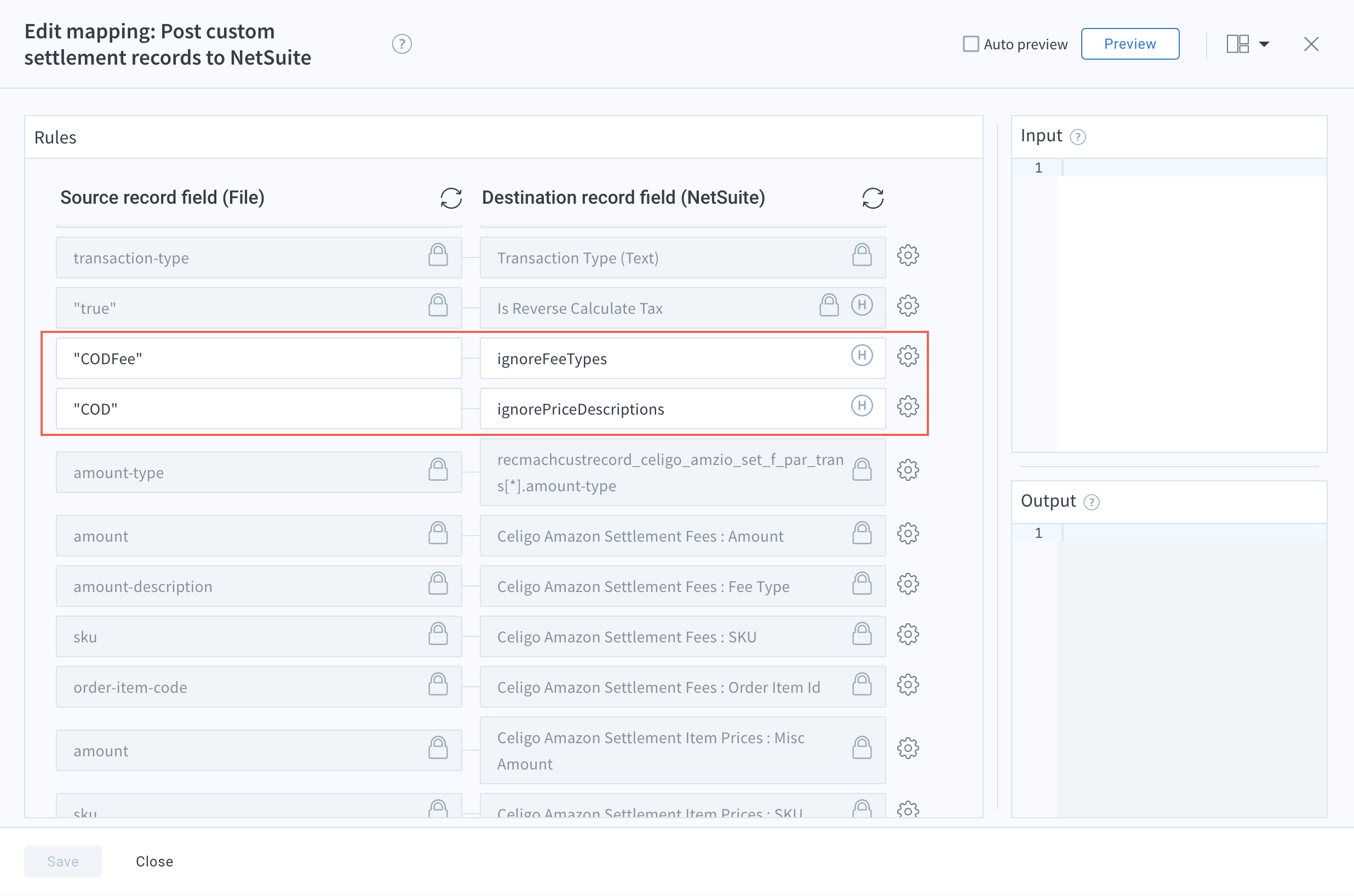This screenshot has width=1354, height=896.
Task: Click lock icon on order-item-code source
Action: (438, 684)
